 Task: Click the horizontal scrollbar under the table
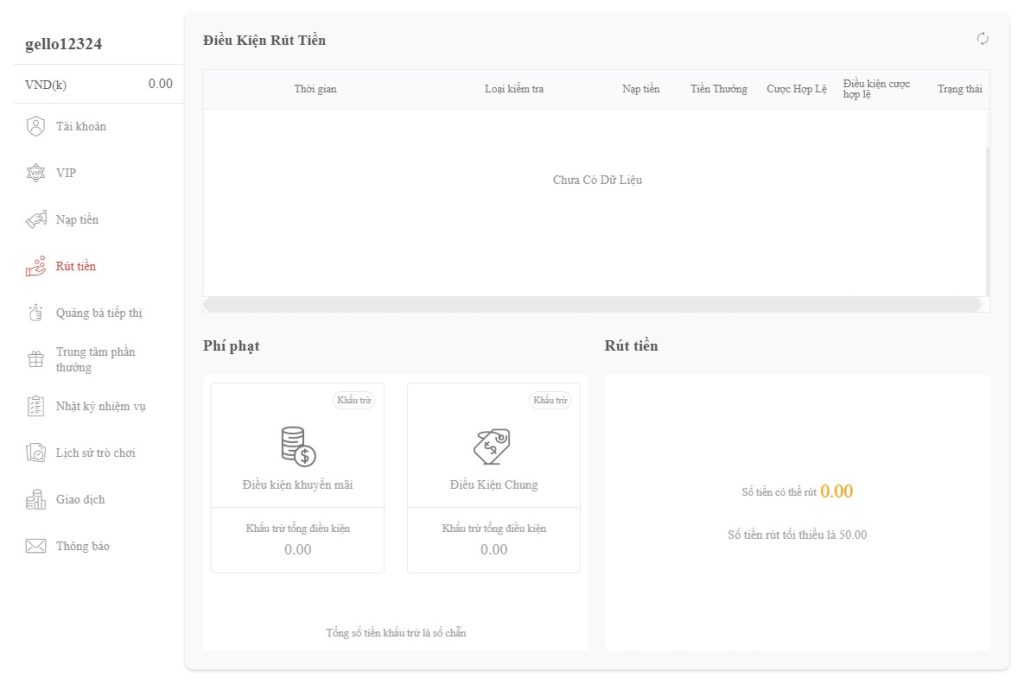[592, 304]
